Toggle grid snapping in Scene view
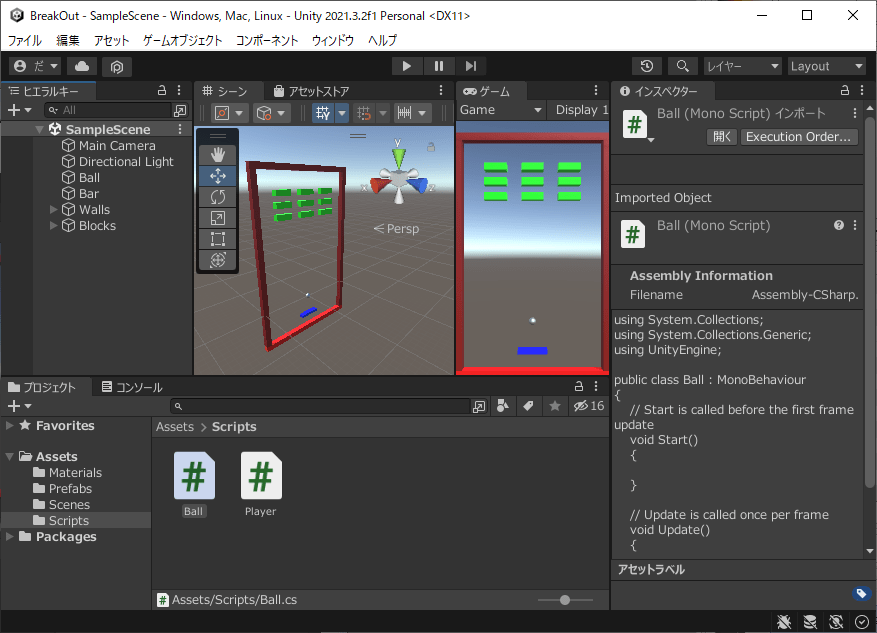The height and width of the screenshot is (633, 877). (364, 113)
